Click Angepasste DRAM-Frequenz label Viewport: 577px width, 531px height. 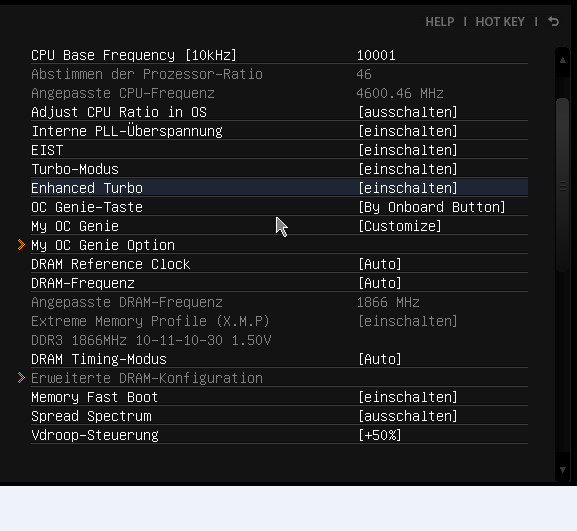127,302
